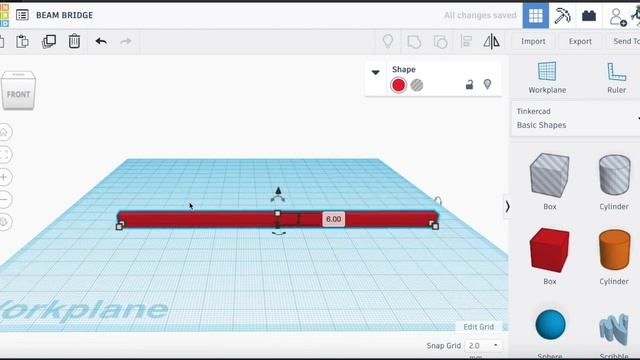Open the Snap Grid 2.0 dropdown

(483, 345)
